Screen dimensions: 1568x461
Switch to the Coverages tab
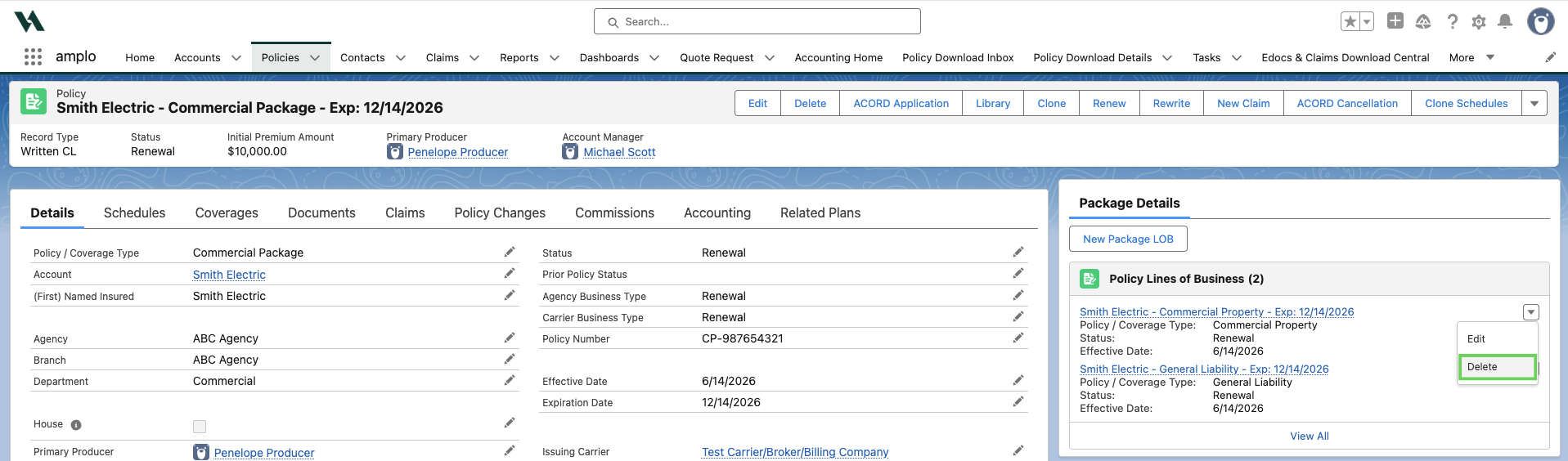coord(227,213)
